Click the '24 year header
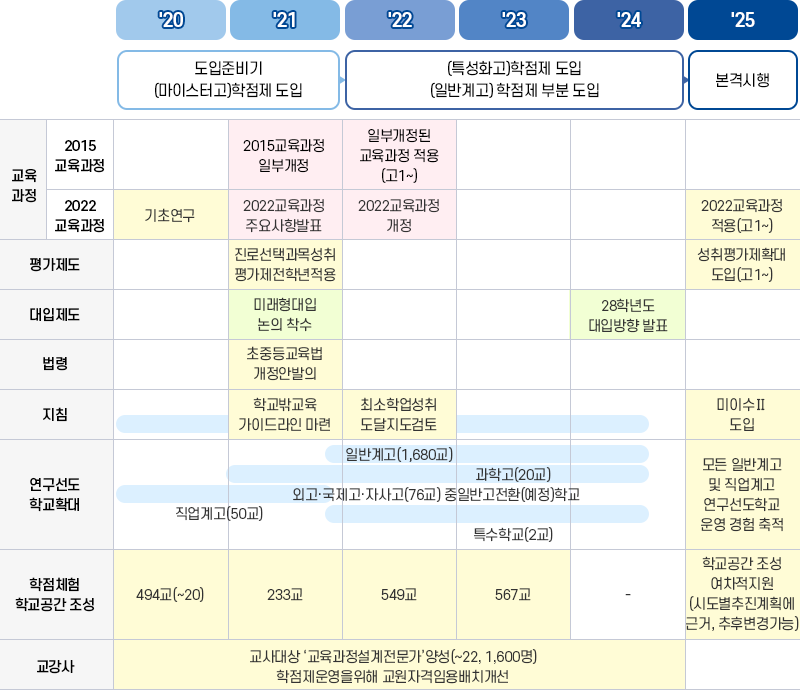This screenshot has height=690, width=800. tap(629, 20)
